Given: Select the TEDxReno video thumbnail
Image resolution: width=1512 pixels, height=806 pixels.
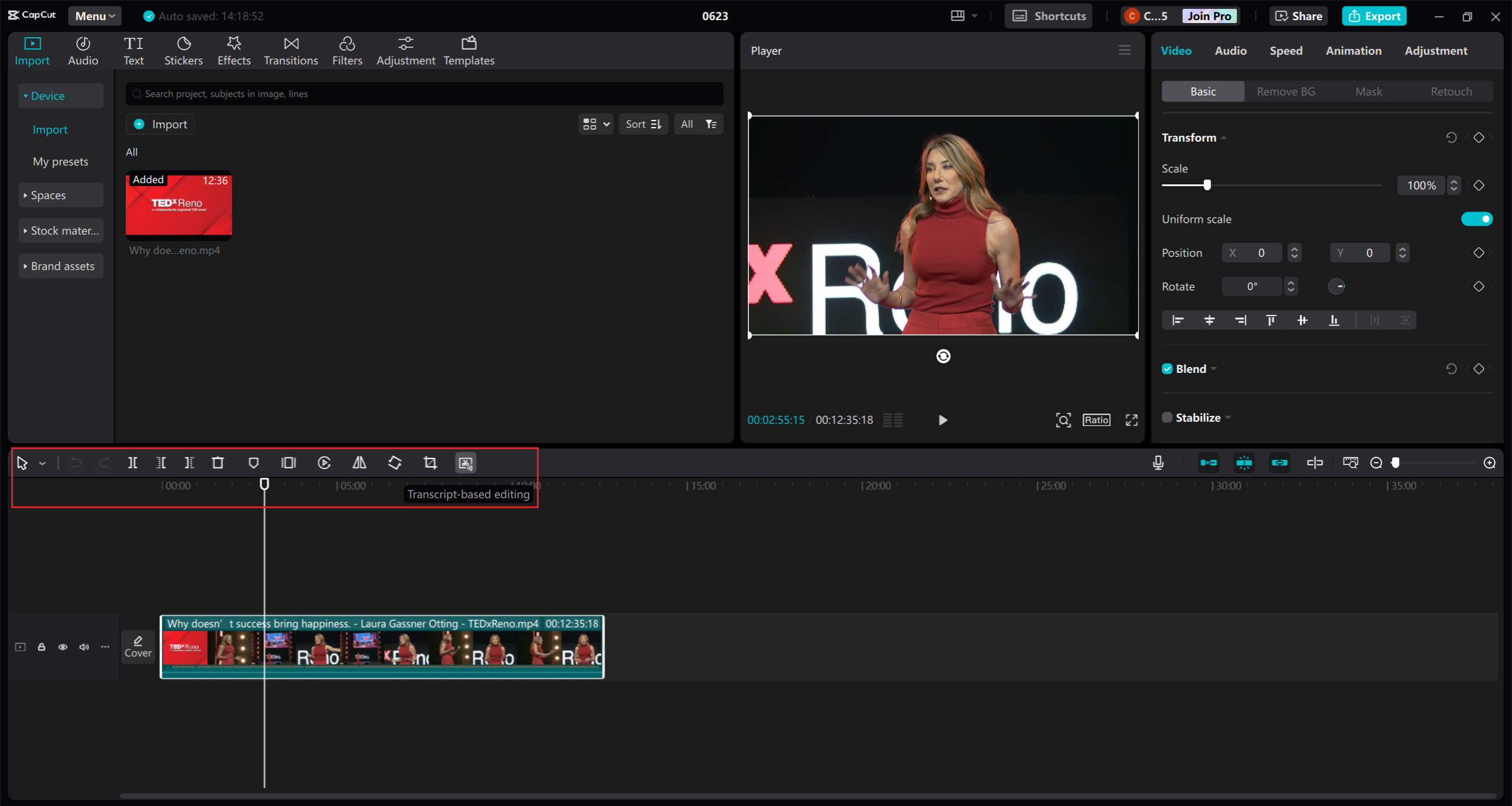Looking at the screenshot, I should 178,205.
